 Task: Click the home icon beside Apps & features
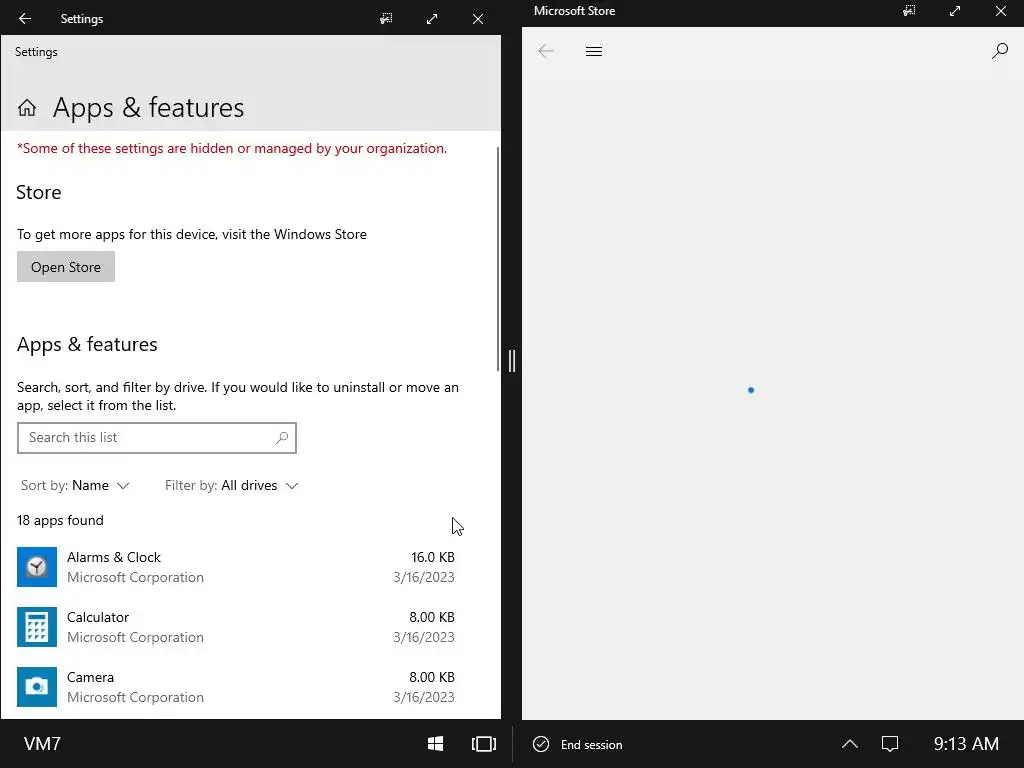point(27,108)
